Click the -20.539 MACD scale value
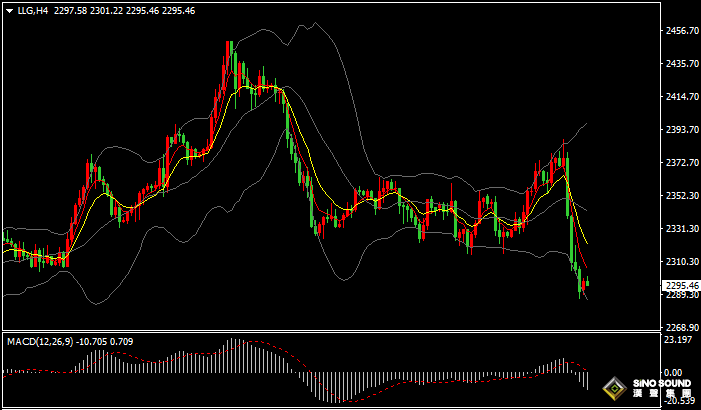The height and width of the screenshot is (410, 701). (x=678, y=401)
